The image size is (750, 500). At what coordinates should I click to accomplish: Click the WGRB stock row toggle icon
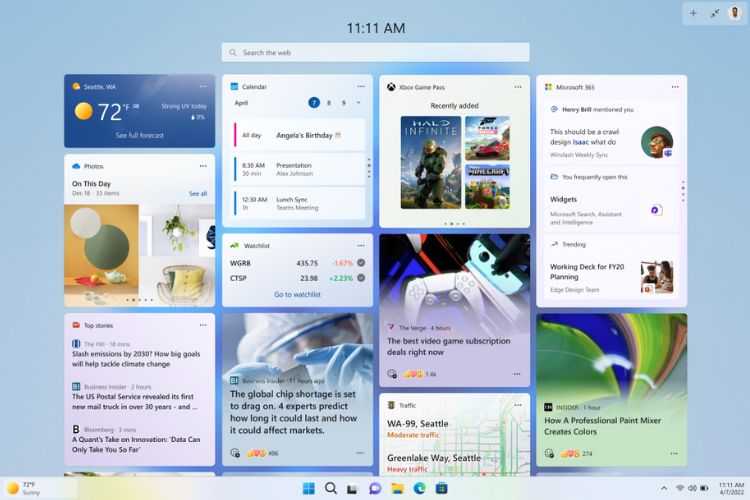tap(361, 263)
